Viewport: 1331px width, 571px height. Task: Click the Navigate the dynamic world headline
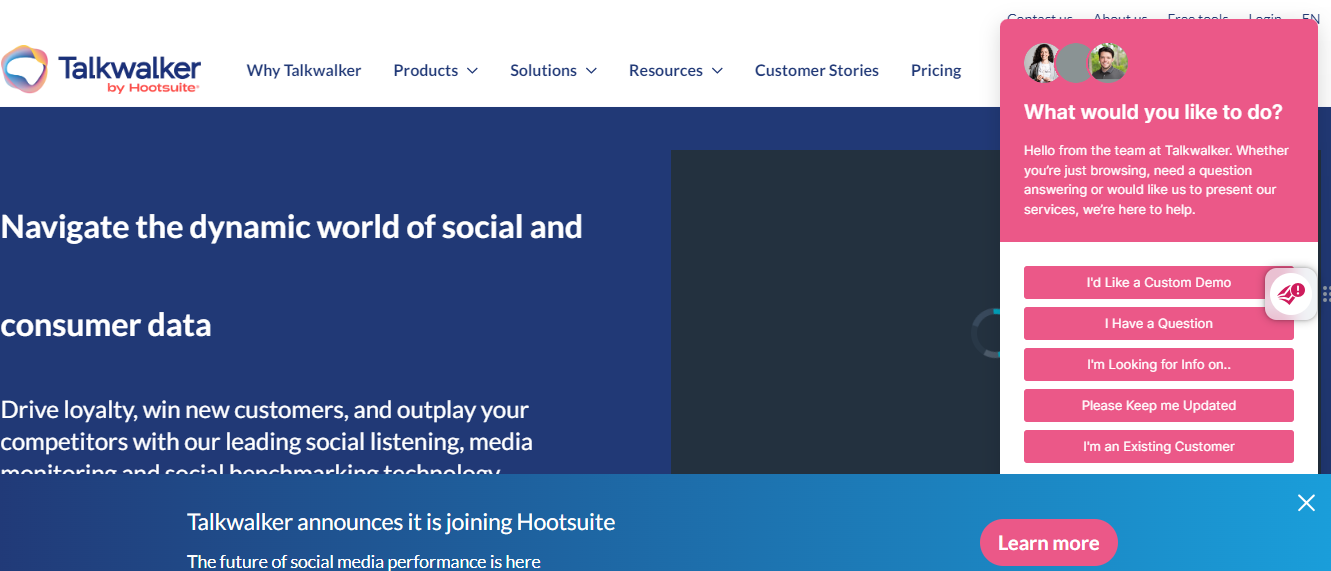292,276
